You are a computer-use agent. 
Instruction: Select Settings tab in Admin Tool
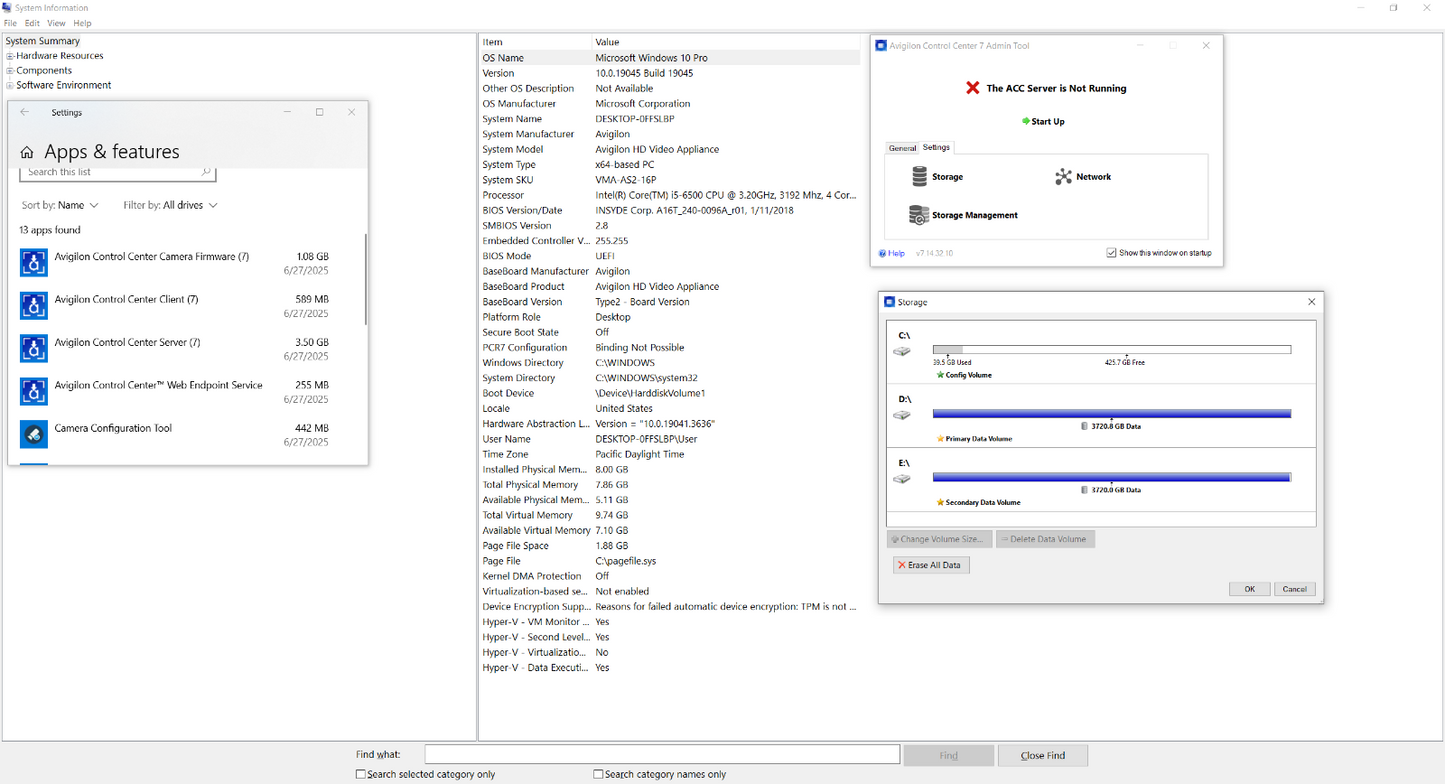[x=936, y=148]
